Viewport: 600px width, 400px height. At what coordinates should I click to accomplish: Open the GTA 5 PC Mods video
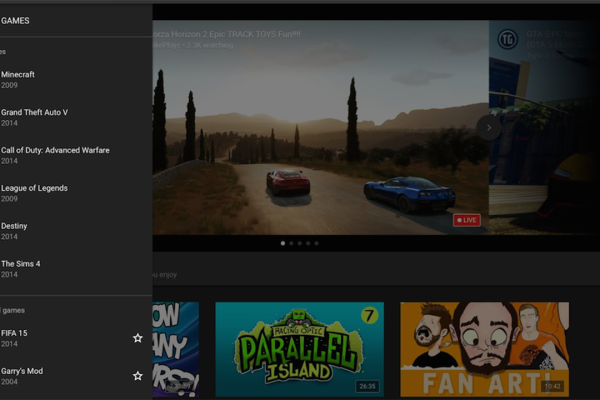click(x=544, y=127)
